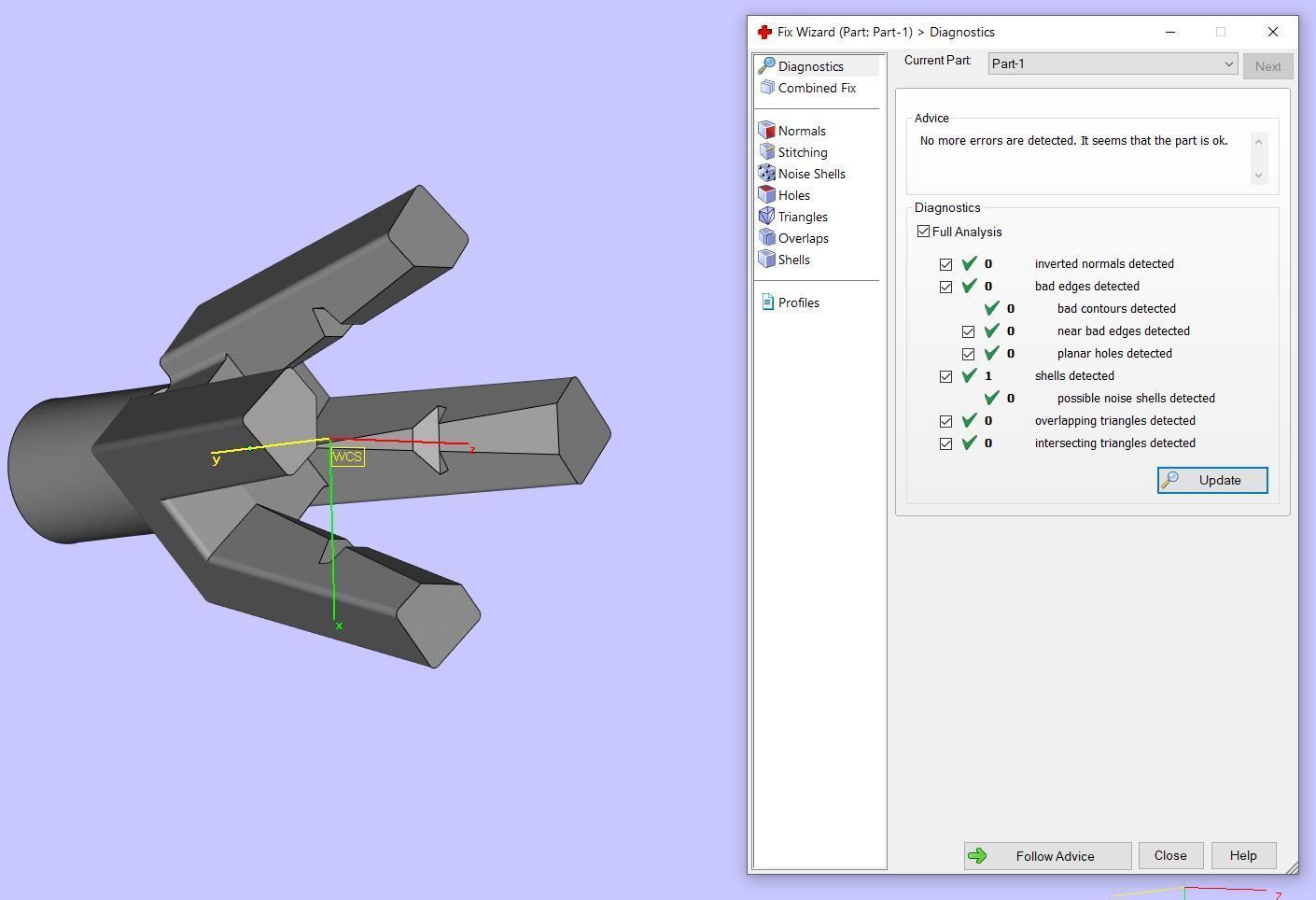Click green checkmark beside shells detected

click(969, 375)
